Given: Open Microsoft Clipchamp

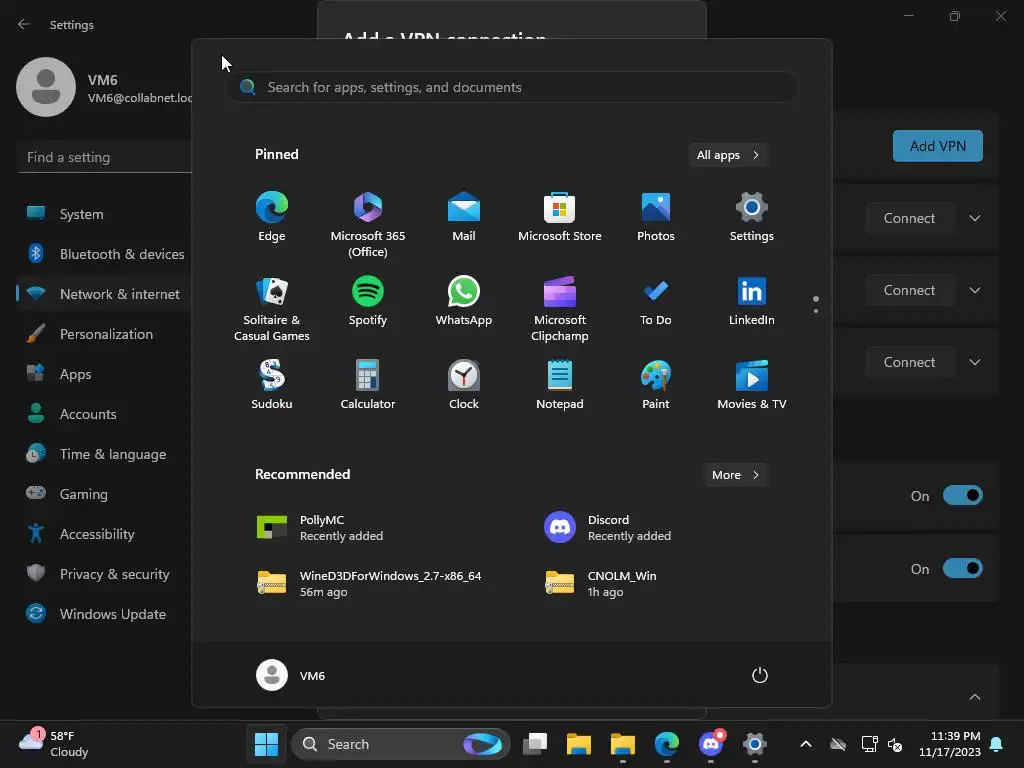Looking at the screenshot, I should [560, 309].
